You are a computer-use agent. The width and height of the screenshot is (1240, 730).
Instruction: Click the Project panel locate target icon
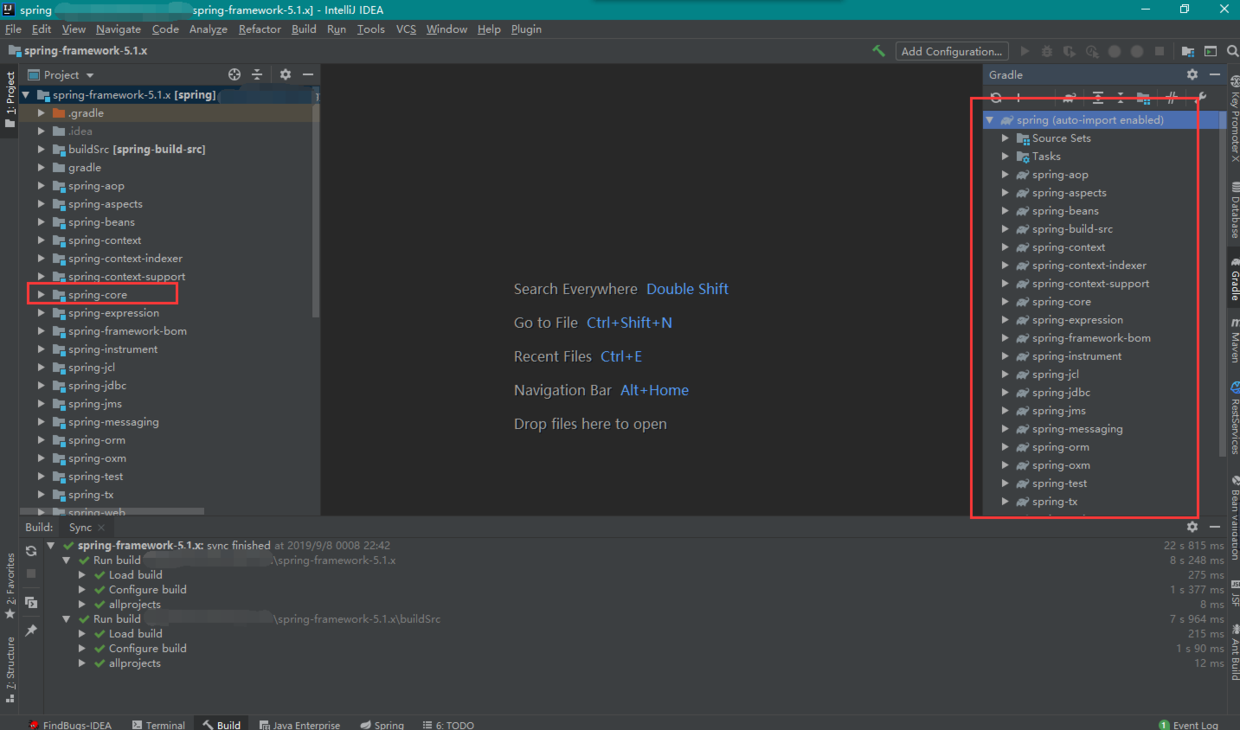coord(234,74)
